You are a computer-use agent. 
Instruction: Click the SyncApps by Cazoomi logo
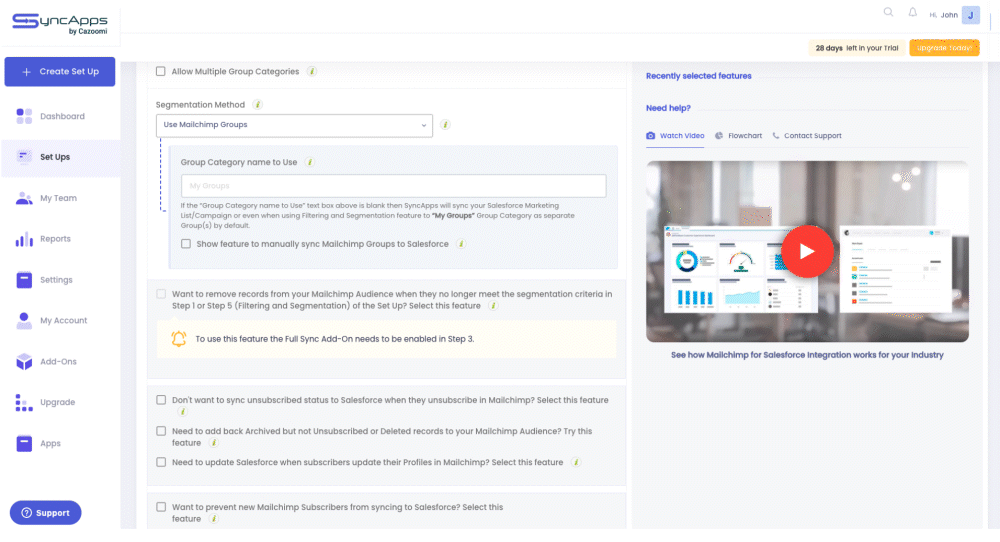60,24
